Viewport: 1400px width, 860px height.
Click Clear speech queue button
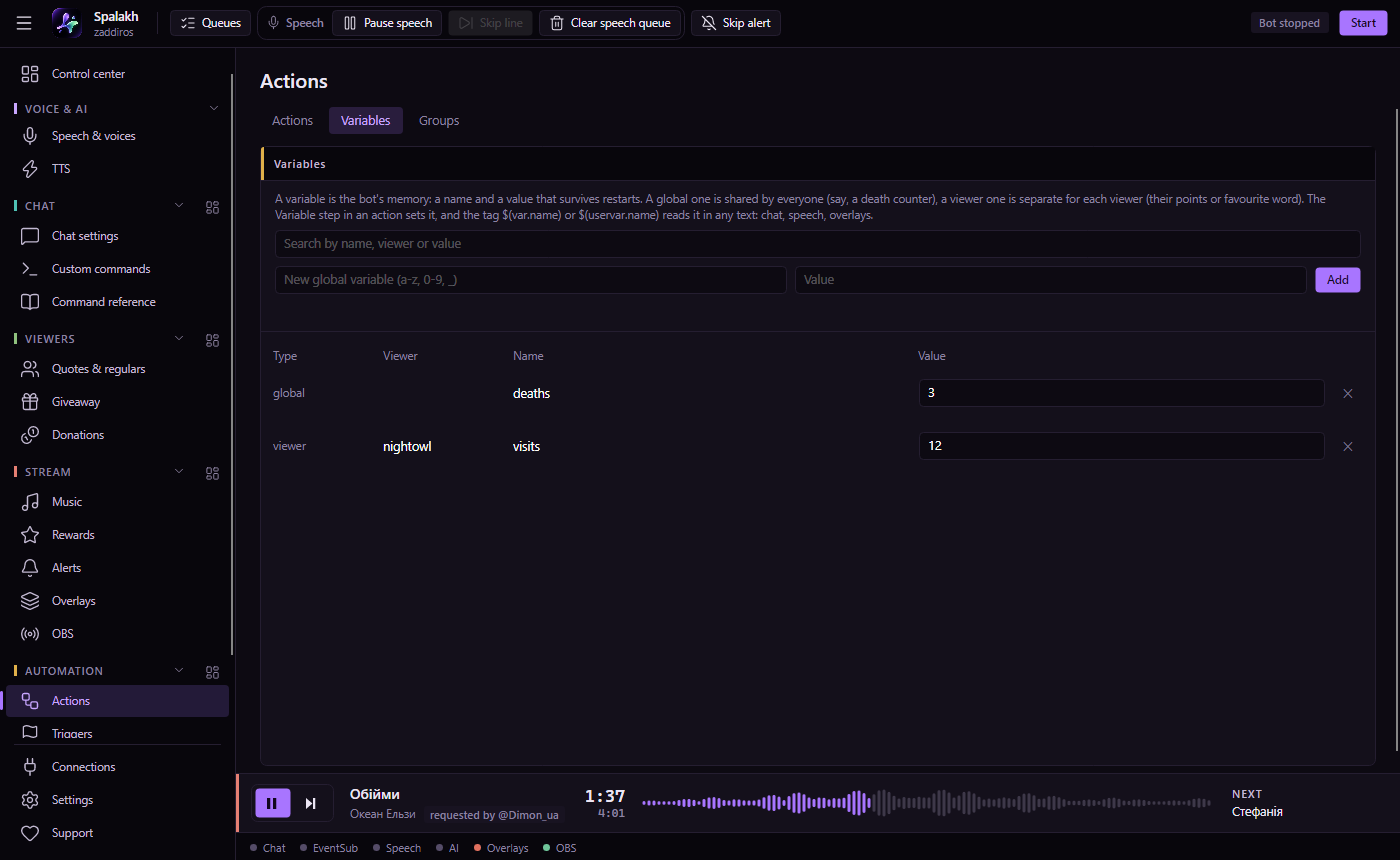(x=611, y=23)
